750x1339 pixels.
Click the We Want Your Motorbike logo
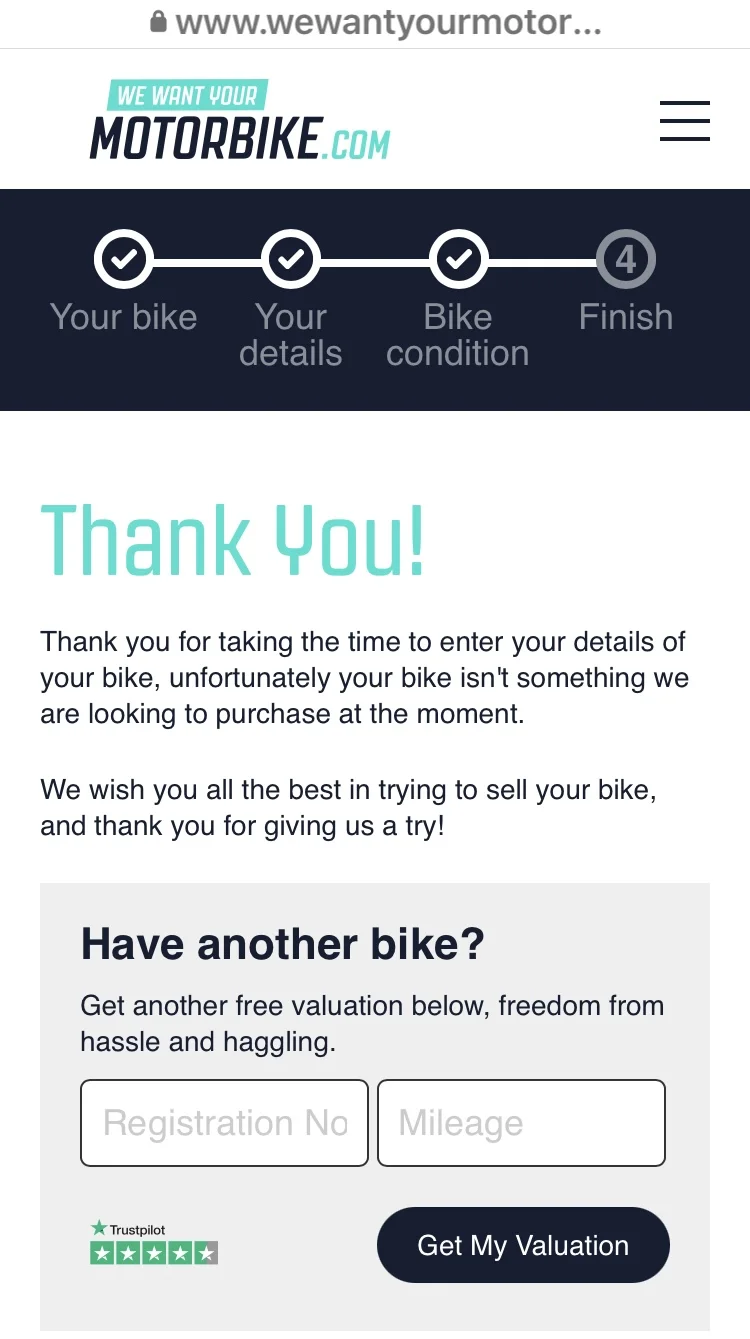click(x=238, y=118)
